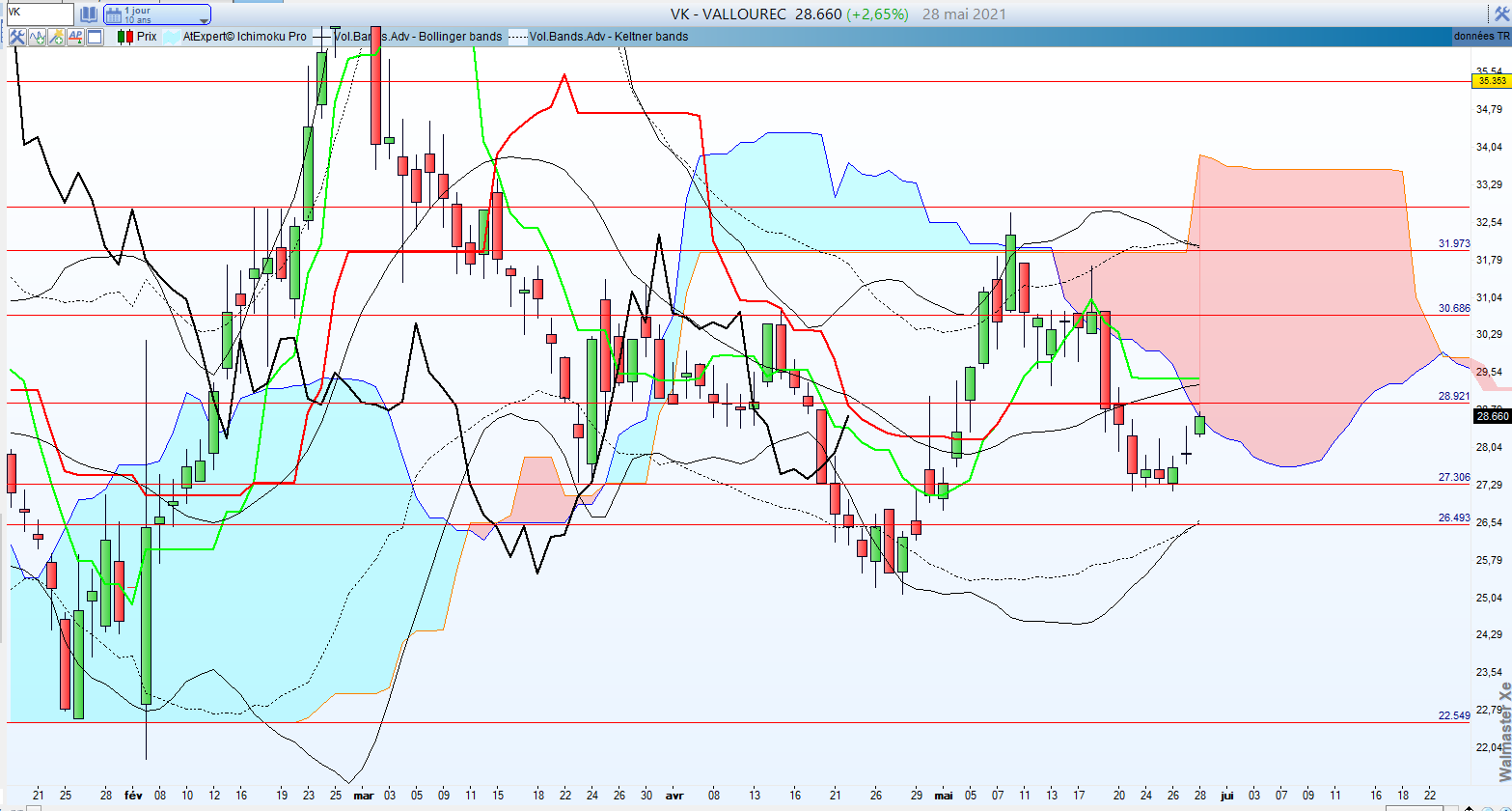This screenshot has width=1512, height=811.
Task: Click the 28.921 level label
Action: [1453, 396]
